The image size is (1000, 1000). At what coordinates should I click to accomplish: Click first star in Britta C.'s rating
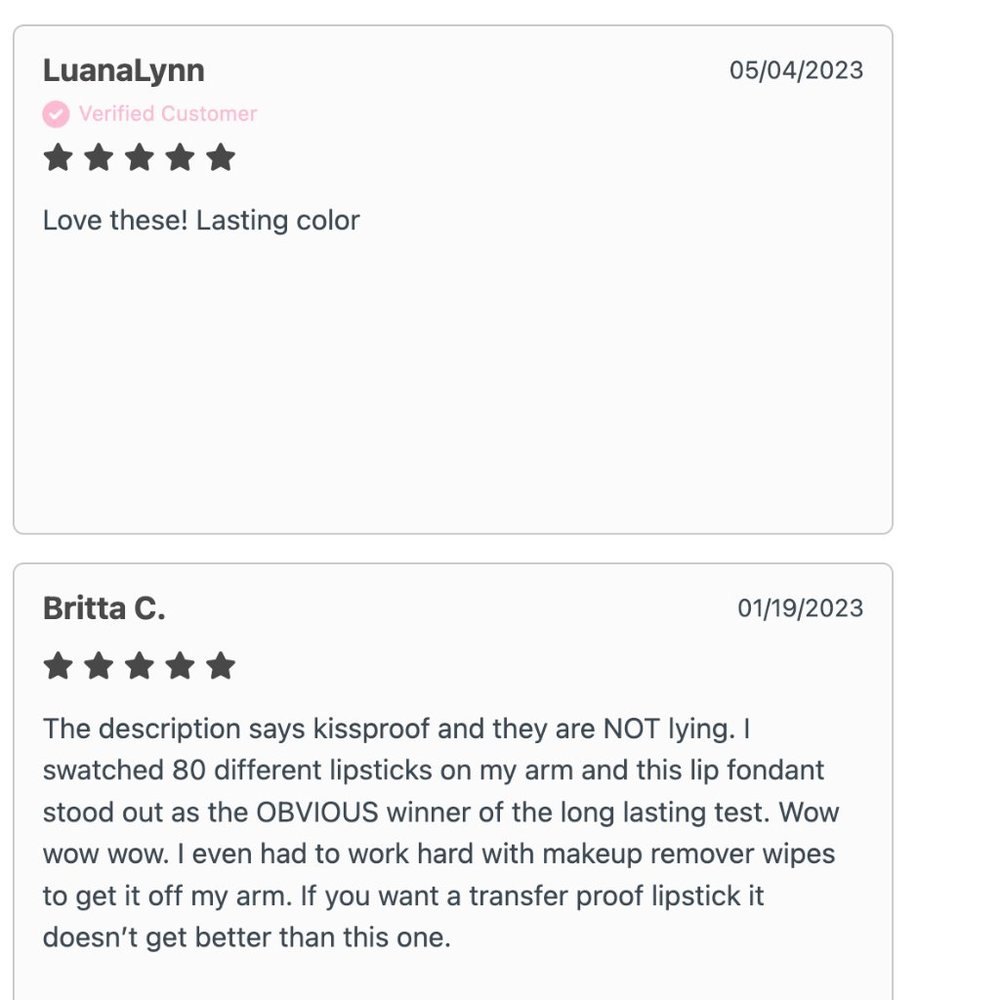tap(58, 666)
